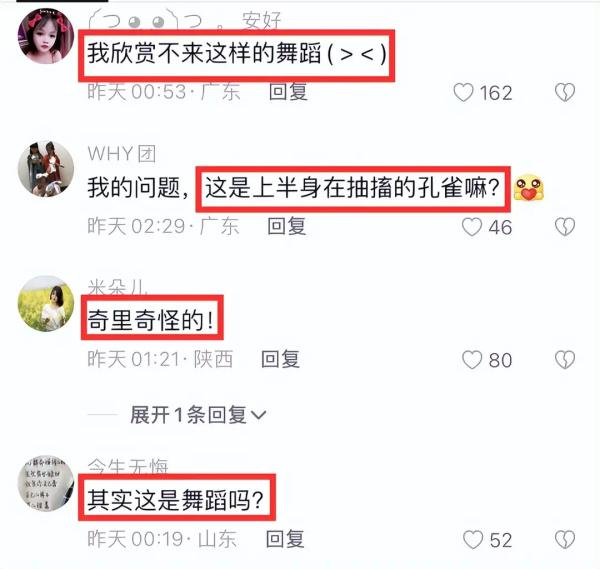
Task: Open 米朵儿's flower field avatar
Action: coord(46,303)
